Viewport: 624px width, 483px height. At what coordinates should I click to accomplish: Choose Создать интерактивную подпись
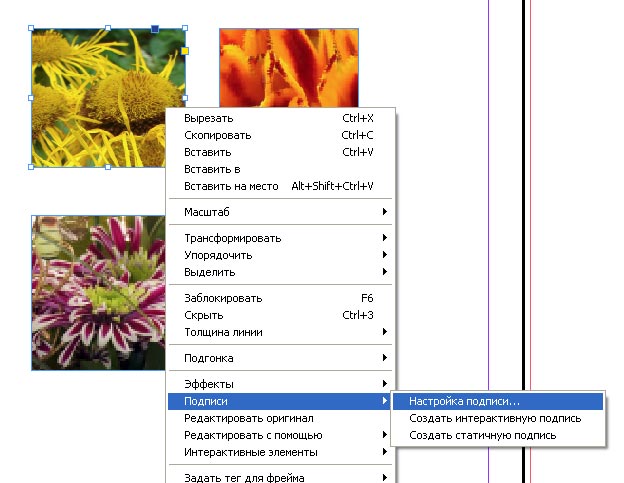498,418
